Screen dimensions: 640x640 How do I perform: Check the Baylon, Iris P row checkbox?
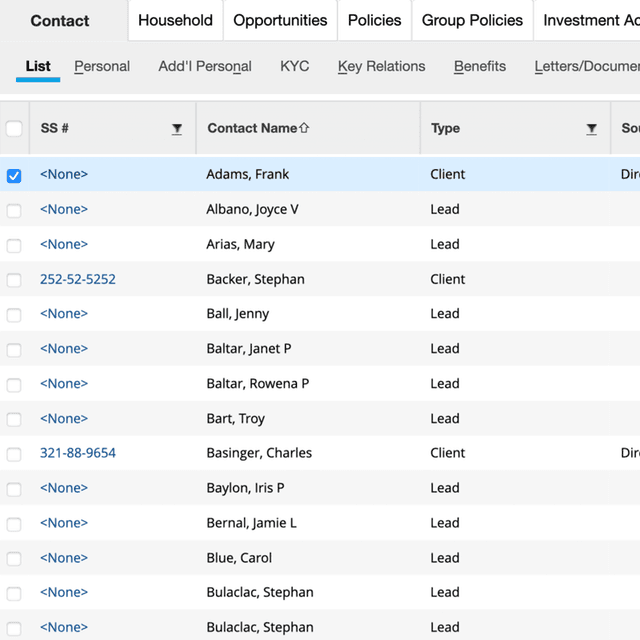pyautogui.click(x=14, y=489)
